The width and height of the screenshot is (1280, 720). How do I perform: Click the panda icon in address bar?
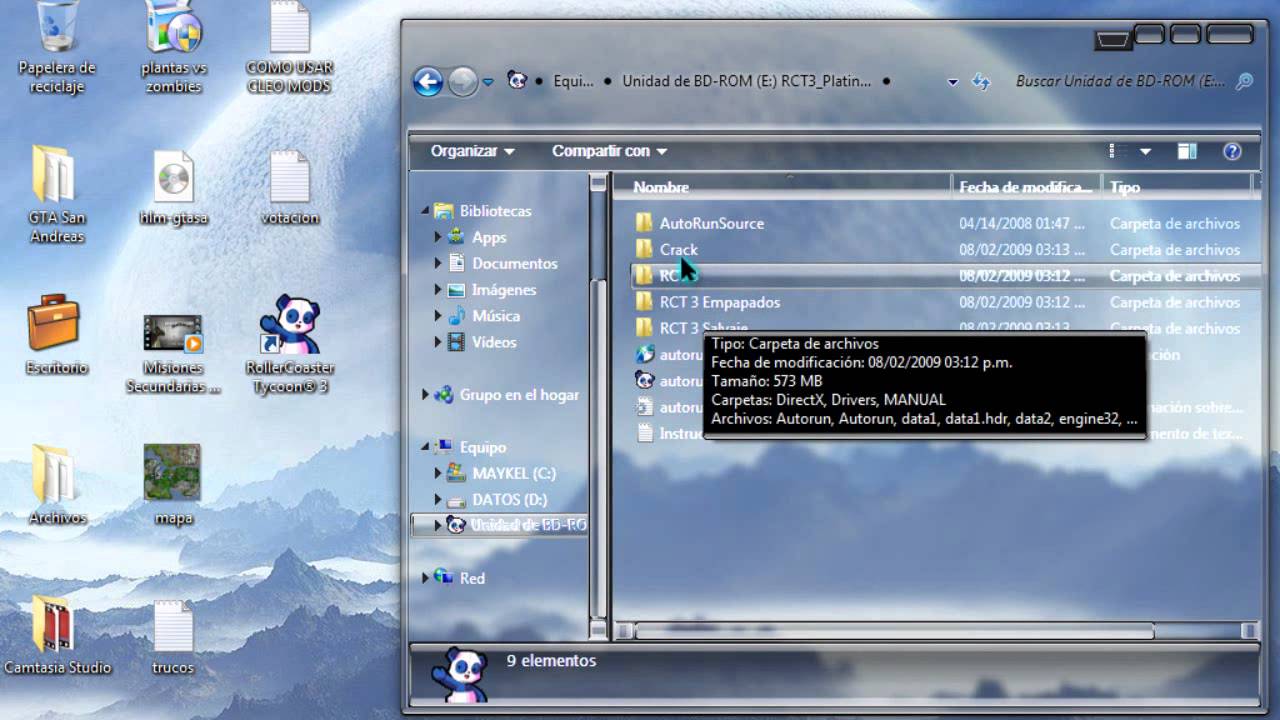[x=516, y=80]
